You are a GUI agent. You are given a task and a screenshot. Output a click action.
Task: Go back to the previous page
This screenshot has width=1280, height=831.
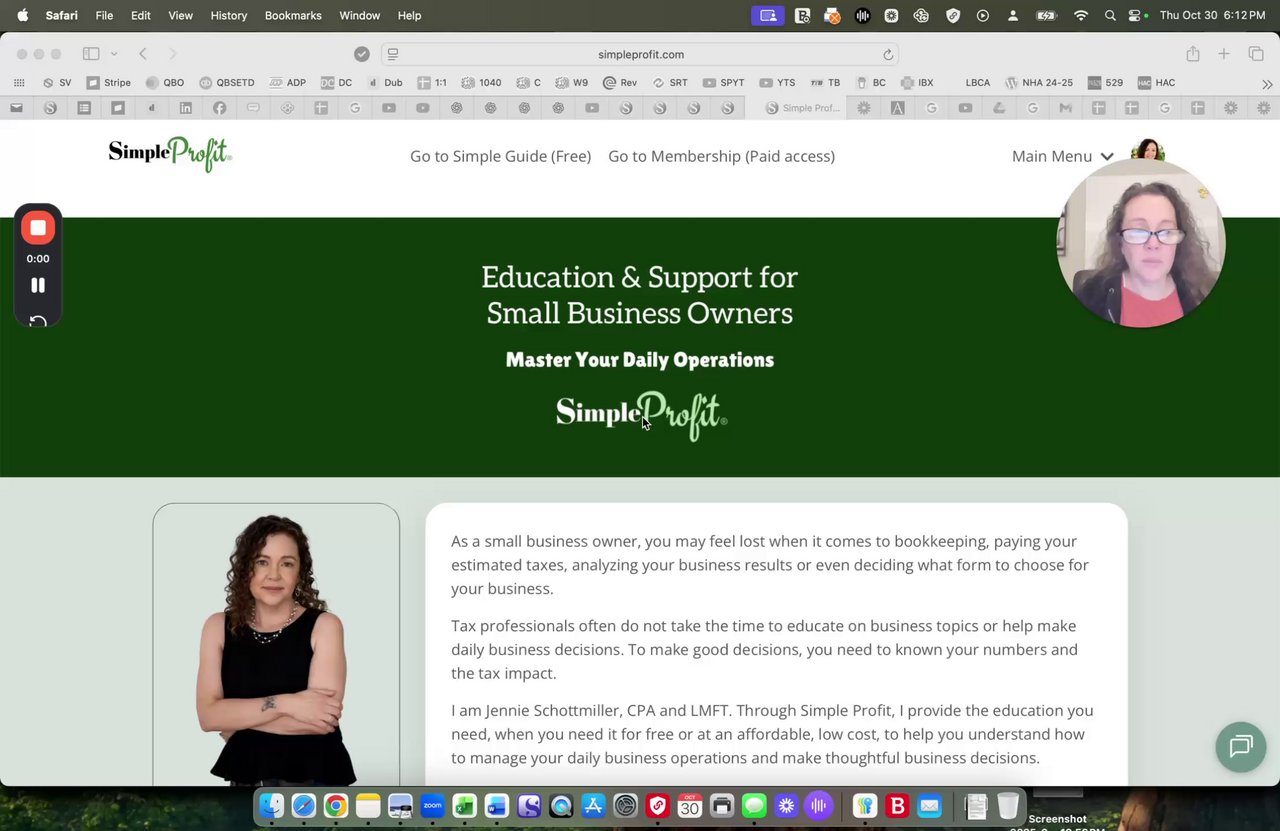tap(143, 54)
